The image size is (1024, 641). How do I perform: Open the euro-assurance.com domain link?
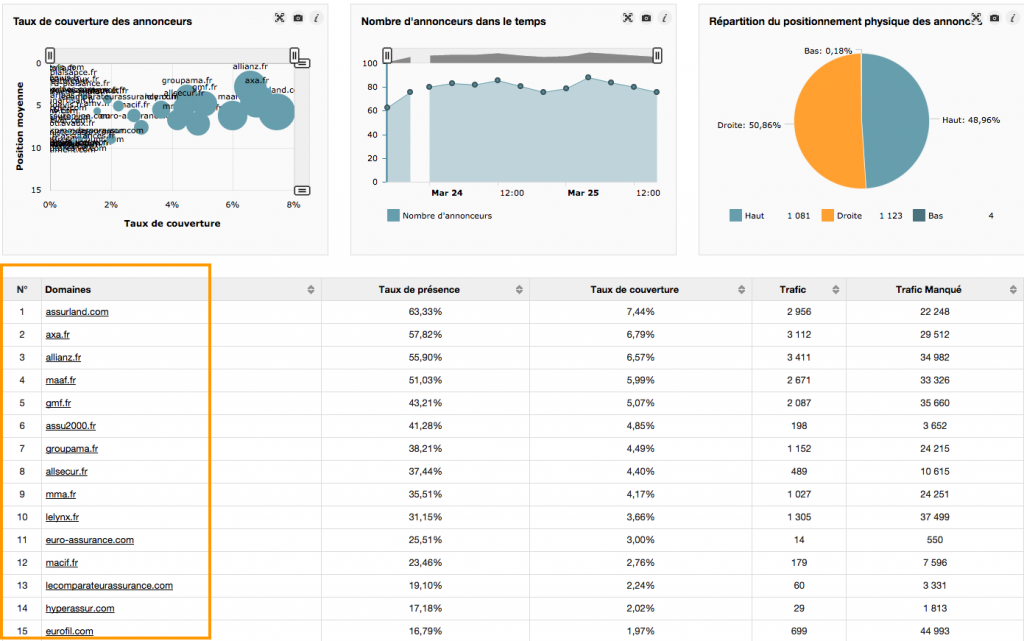click(89, 540)
